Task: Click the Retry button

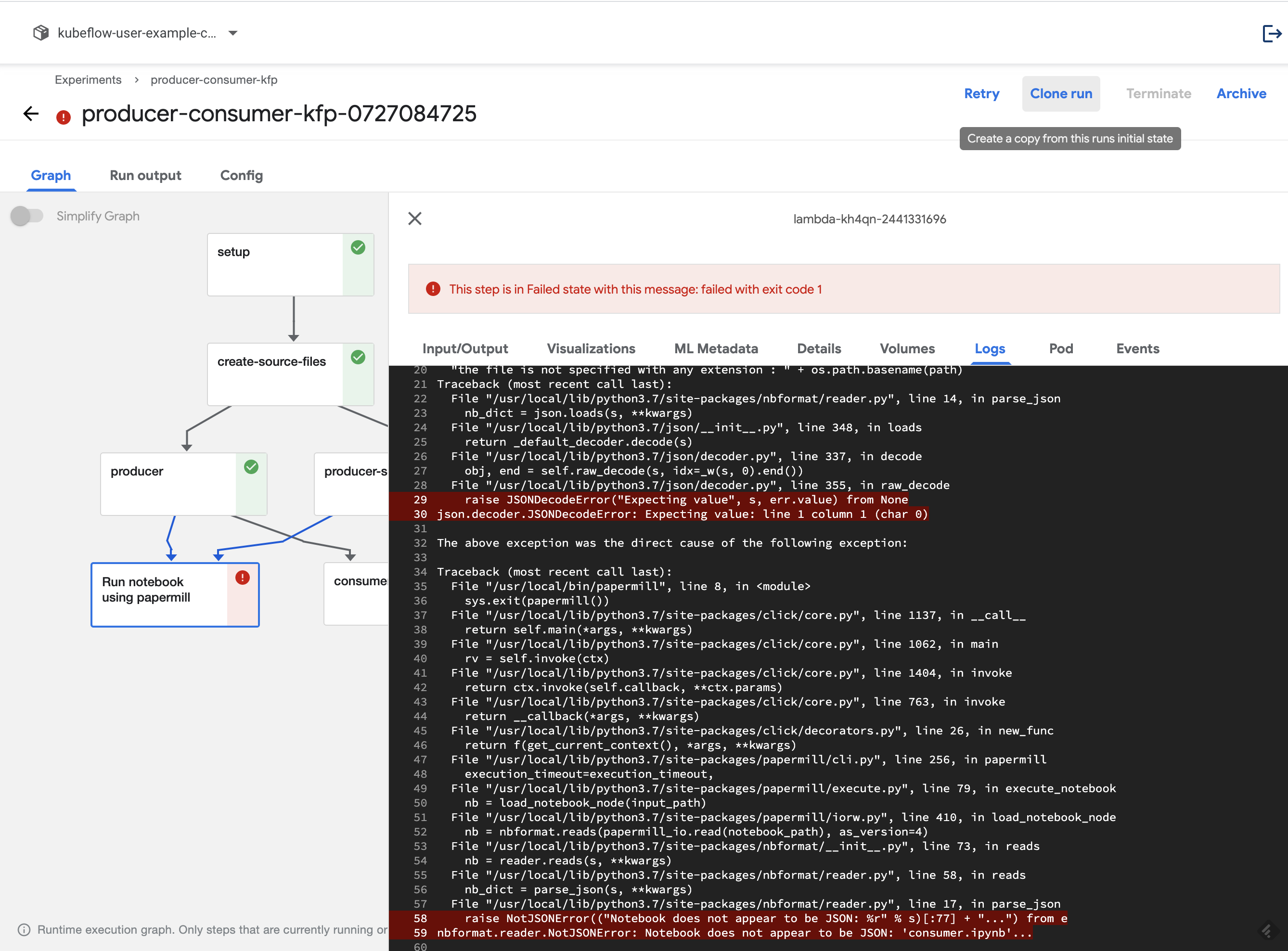Action: (982, 93)
